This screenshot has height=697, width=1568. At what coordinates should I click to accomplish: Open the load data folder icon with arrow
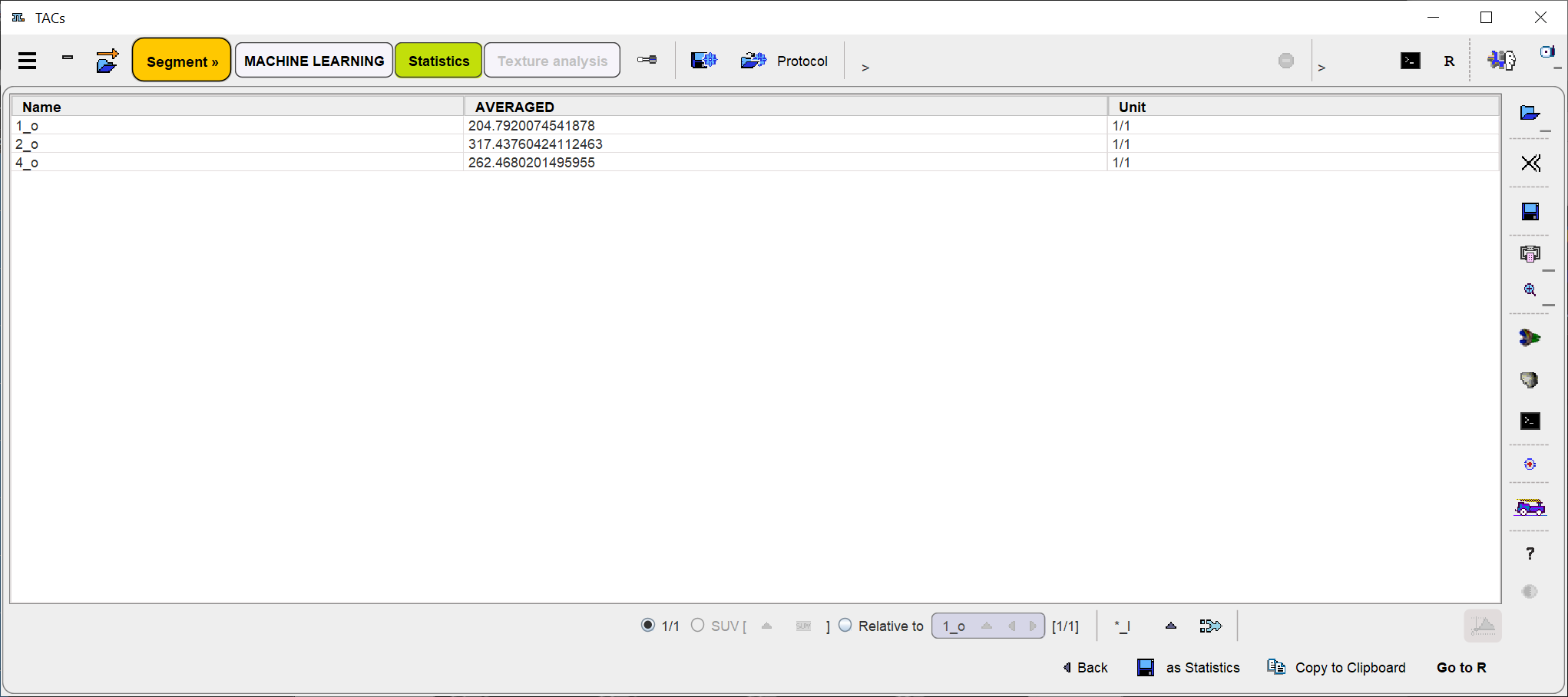[x=108, y=61]
